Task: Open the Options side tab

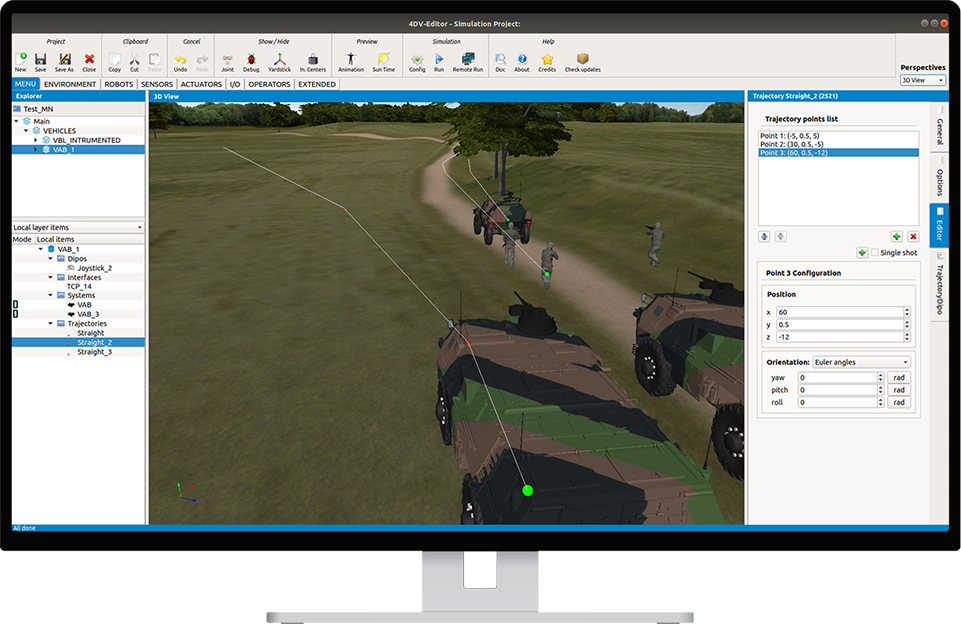Action: [x=939, y=181]
